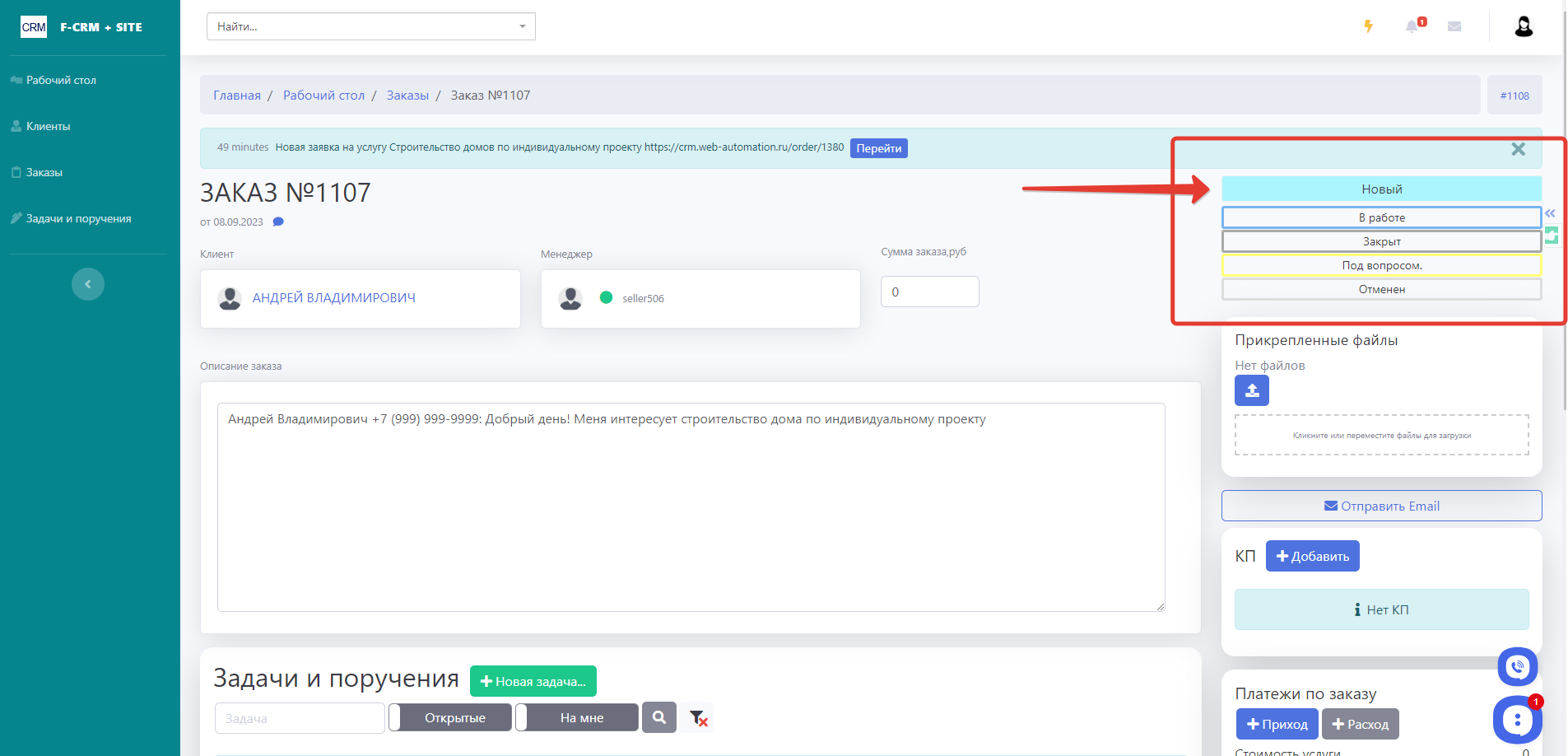This screenshot has height=756, width=1568.
Task: Toggle the На мне tasks filter
Action: click(x=577, y=717)
